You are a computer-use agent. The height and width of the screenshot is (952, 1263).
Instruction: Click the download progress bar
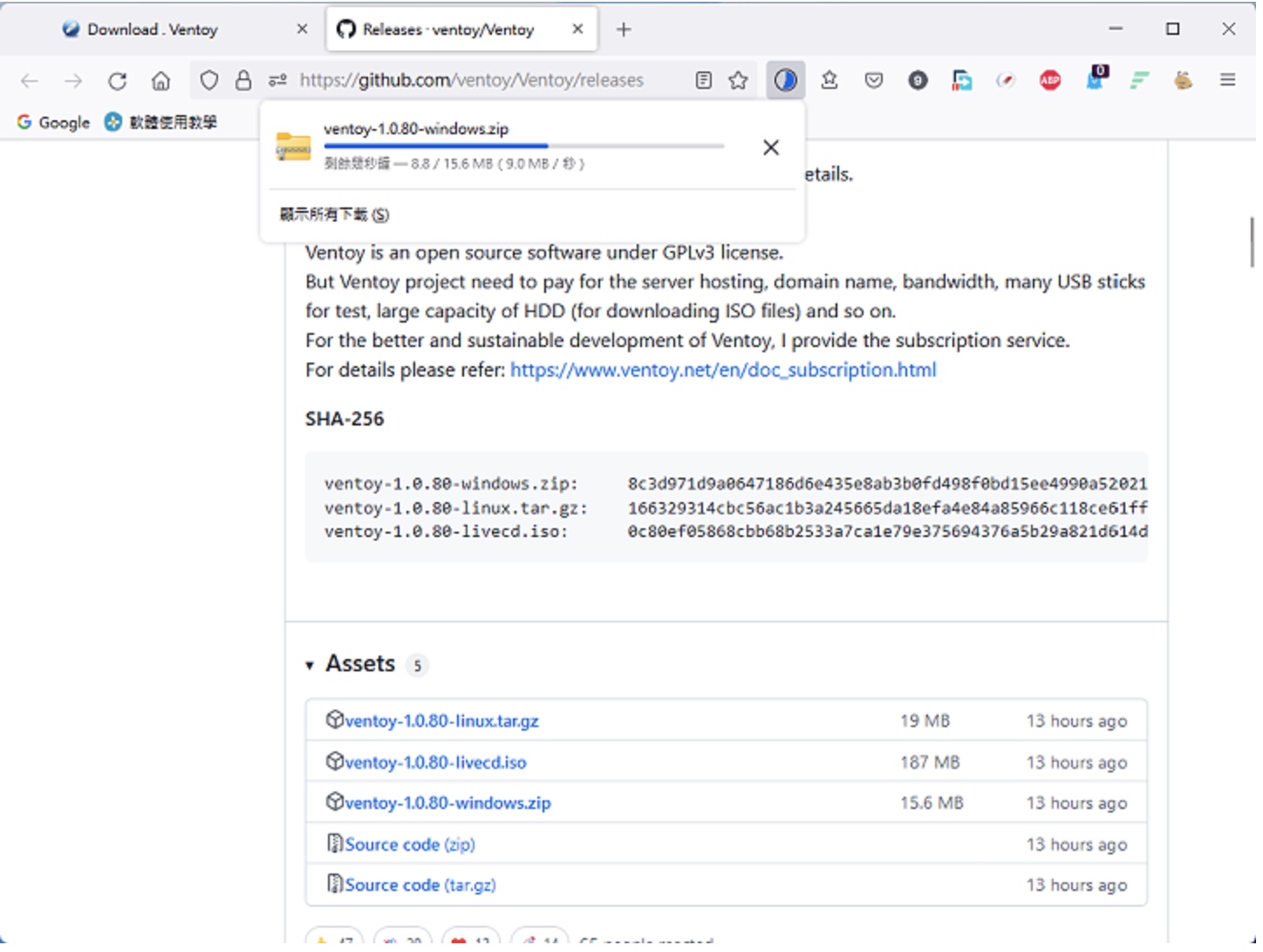[525, 146]
